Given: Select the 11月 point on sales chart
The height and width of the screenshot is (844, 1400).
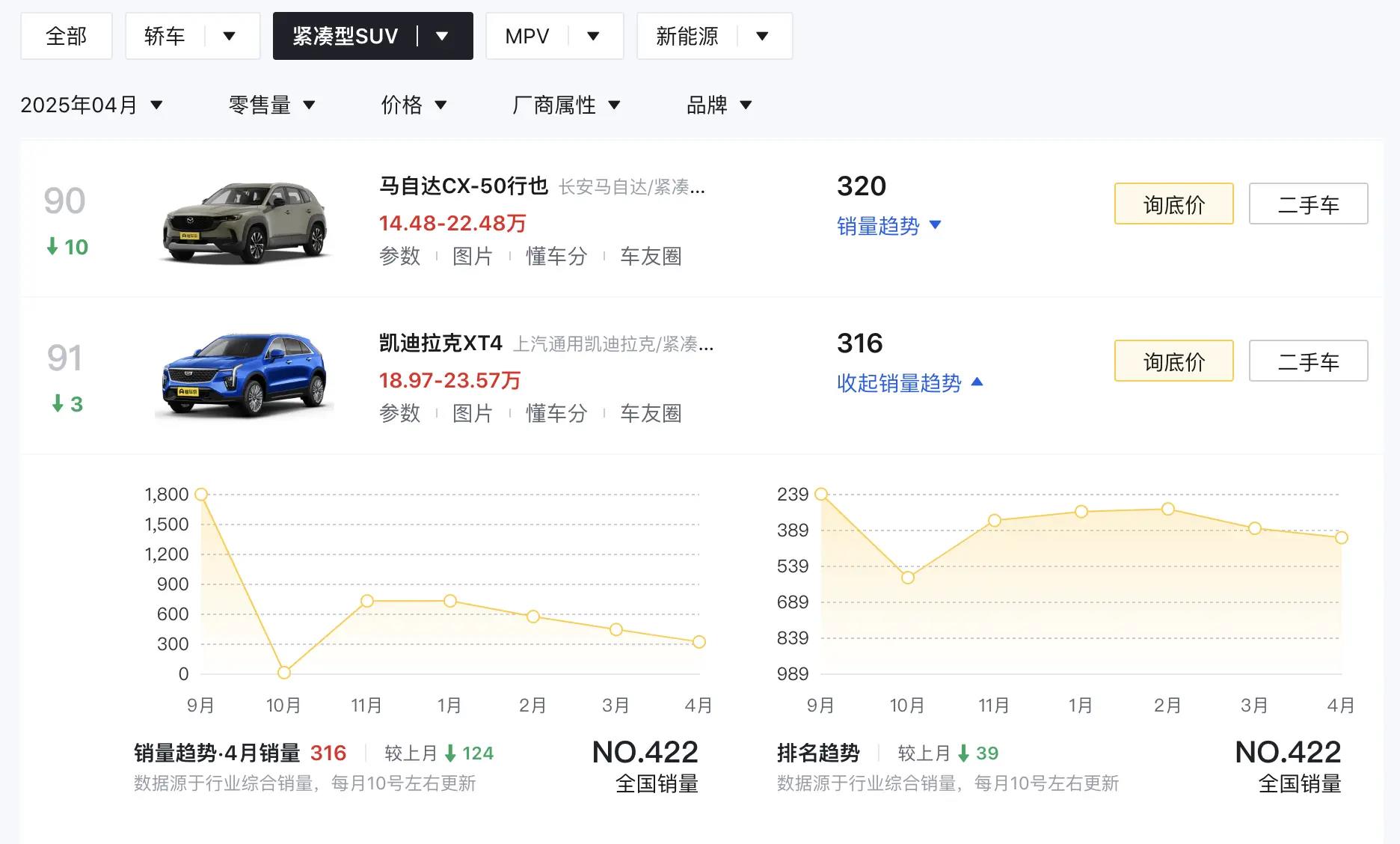Looking at the screenshot, I should 367,601.
